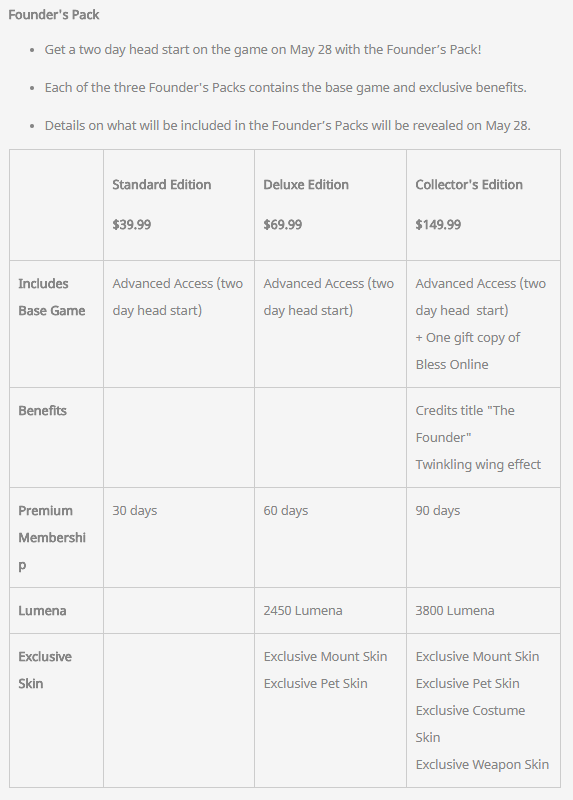Click the Includes Base Game row label
Viewport: 573px width, 800px height.
point(52,297)
